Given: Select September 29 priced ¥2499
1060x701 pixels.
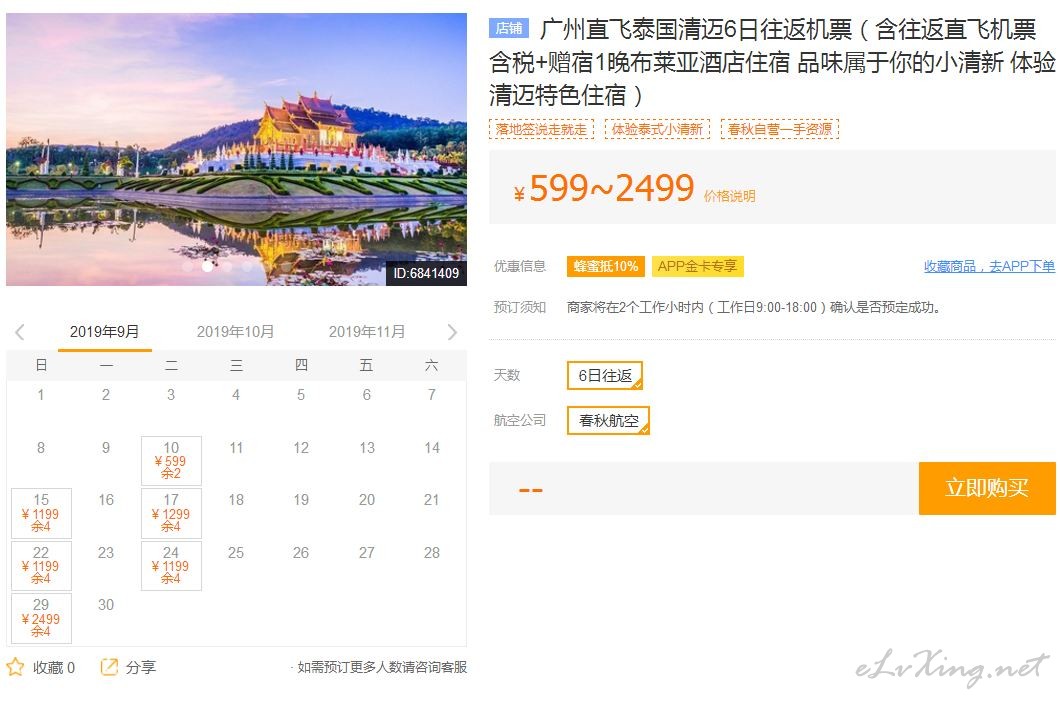Looking at the screenshot, I should coord(41,618).
